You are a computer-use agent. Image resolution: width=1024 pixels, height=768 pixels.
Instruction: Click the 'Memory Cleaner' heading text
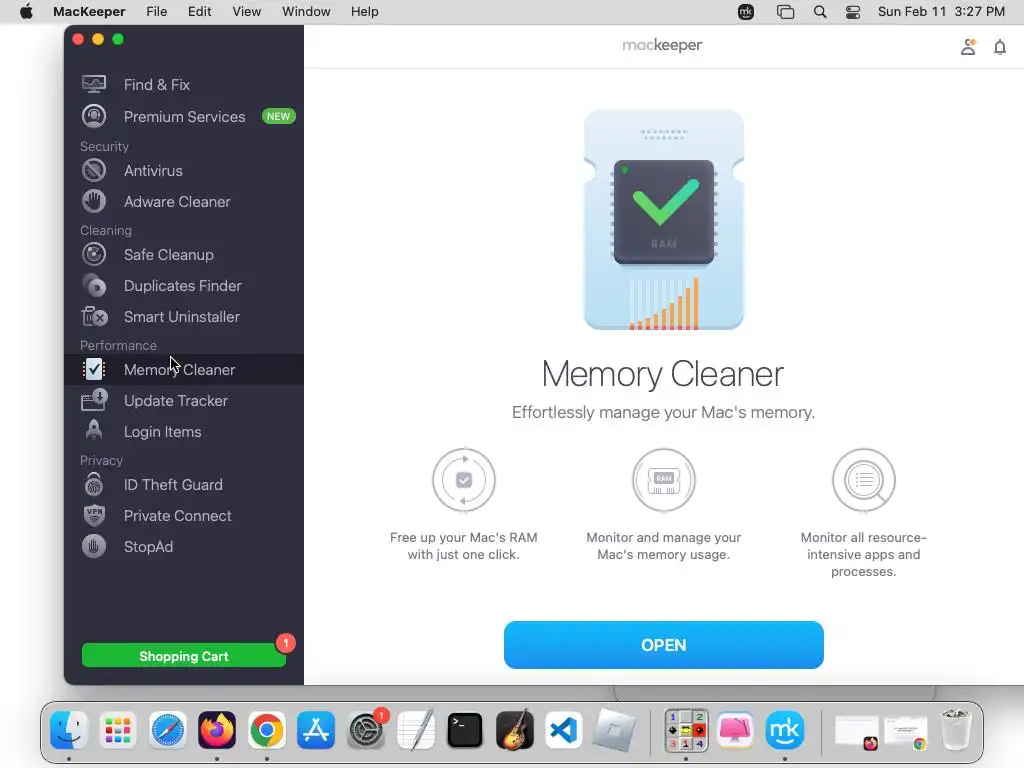662,374
